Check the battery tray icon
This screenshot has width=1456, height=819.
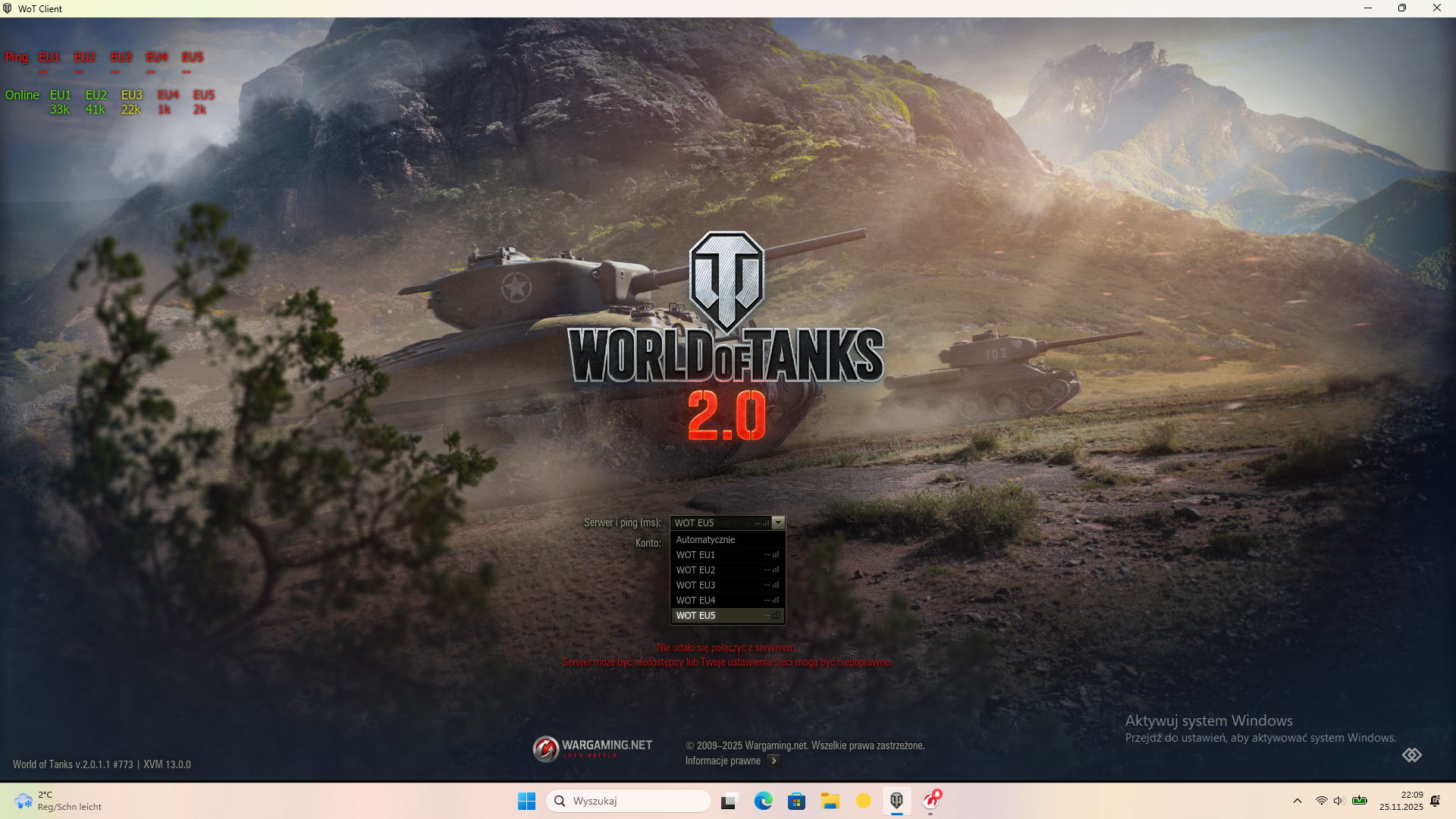1360,800
